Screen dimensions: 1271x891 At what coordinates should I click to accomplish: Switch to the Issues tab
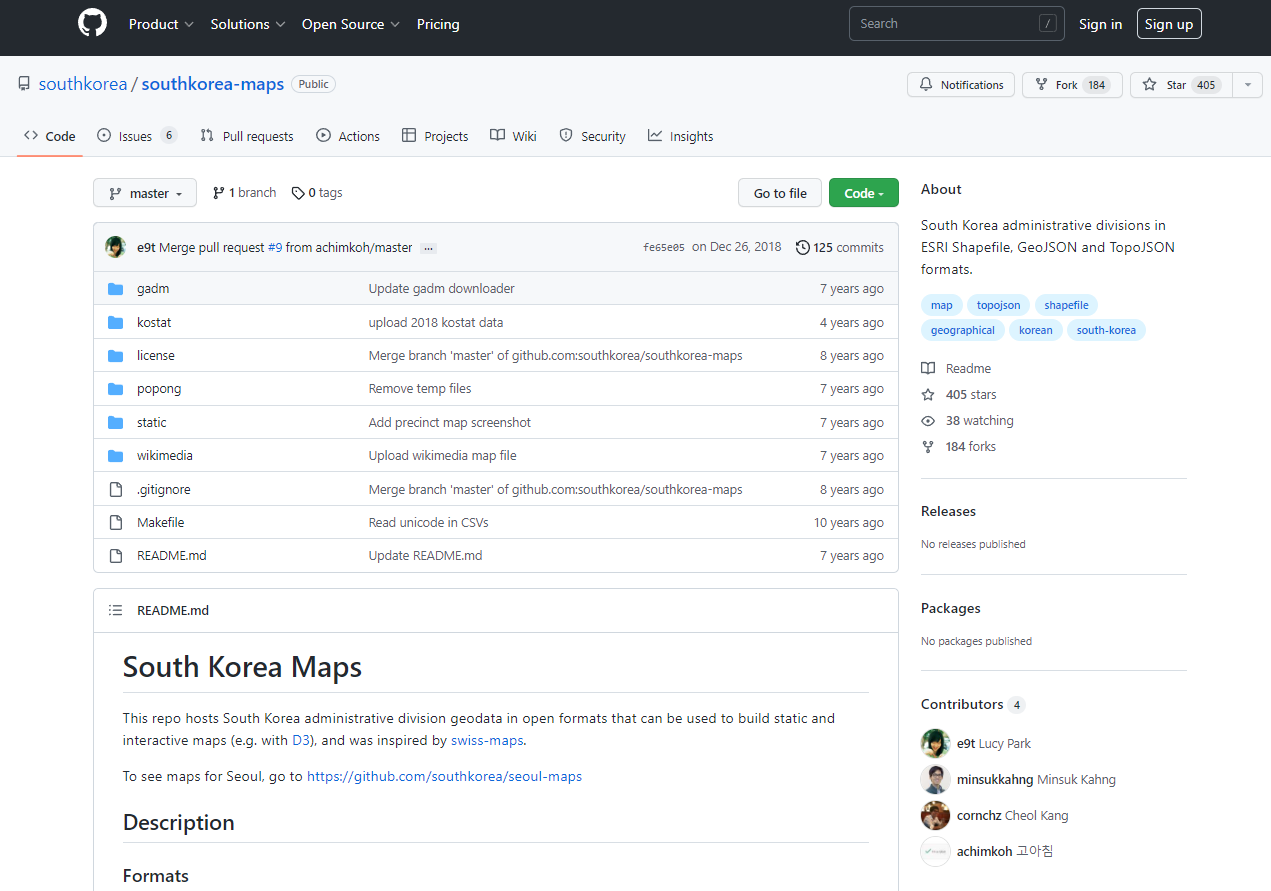click(137, 136)
